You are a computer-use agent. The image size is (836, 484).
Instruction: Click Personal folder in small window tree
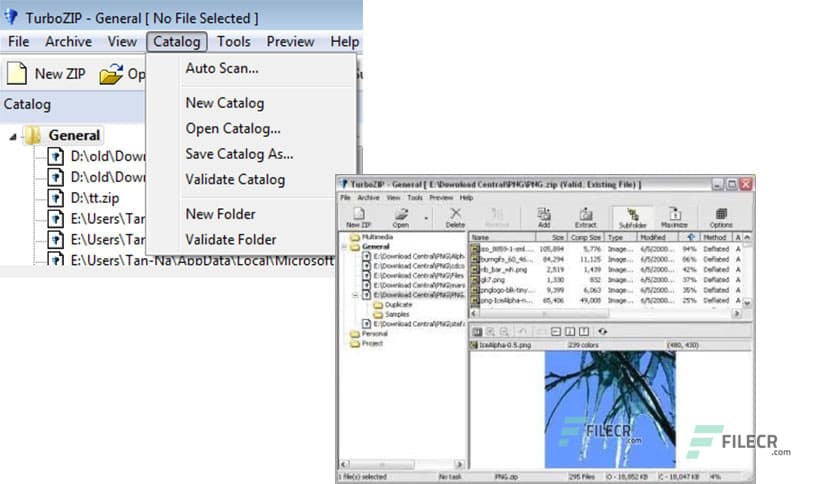tap(369, 334)
